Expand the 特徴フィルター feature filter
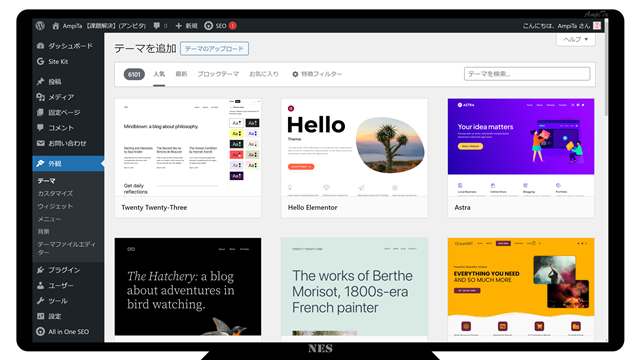 pyautogui.click(x=317, y=74)
